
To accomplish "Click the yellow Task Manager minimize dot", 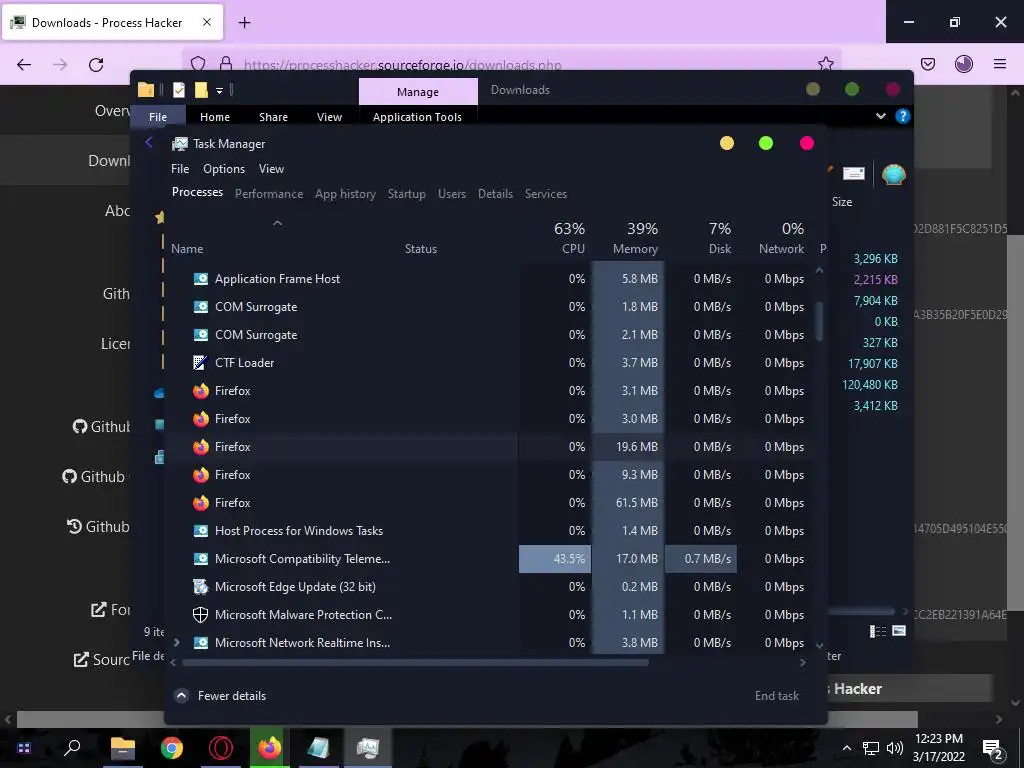I will click(x=727, y=143).
